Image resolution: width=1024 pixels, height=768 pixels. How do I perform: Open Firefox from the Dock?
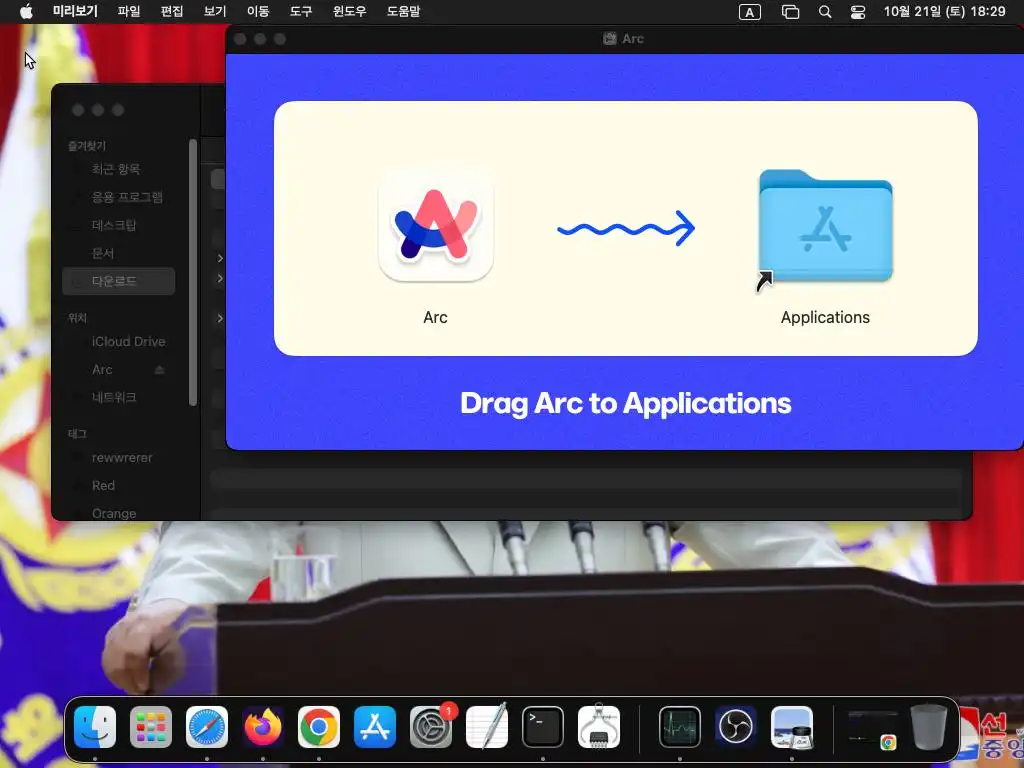point(263,727)
